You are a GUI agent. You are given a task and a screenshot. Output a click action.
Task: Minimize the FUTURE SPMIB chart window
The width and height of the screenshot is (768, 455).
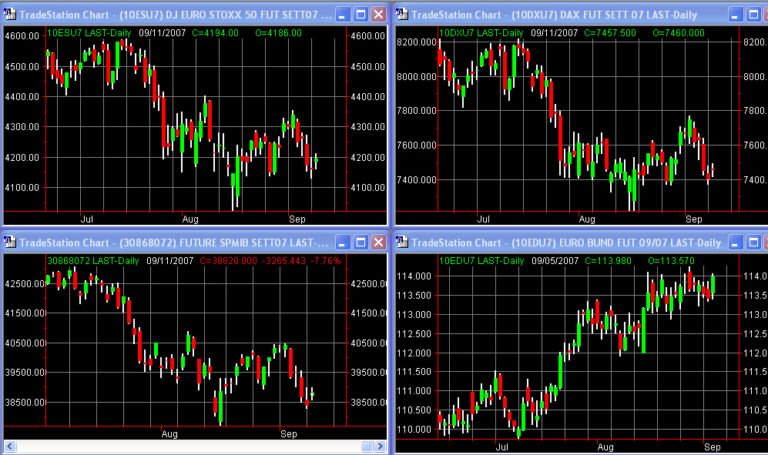pos(343,242)
